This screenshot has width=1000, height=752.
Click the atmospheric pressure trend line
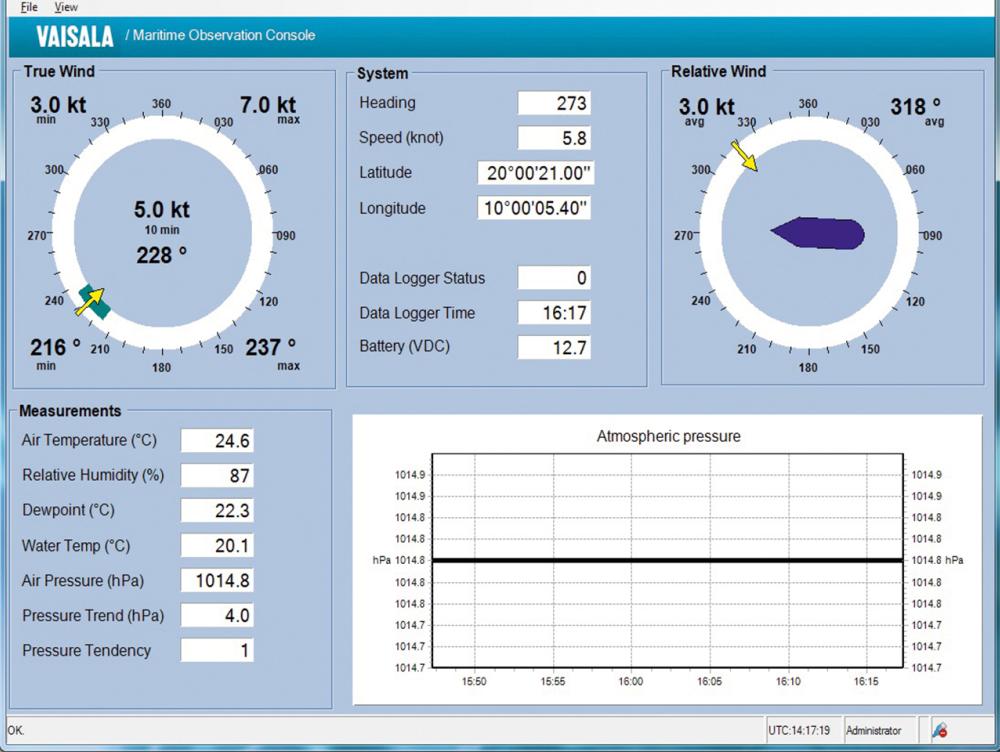(668, 560)
